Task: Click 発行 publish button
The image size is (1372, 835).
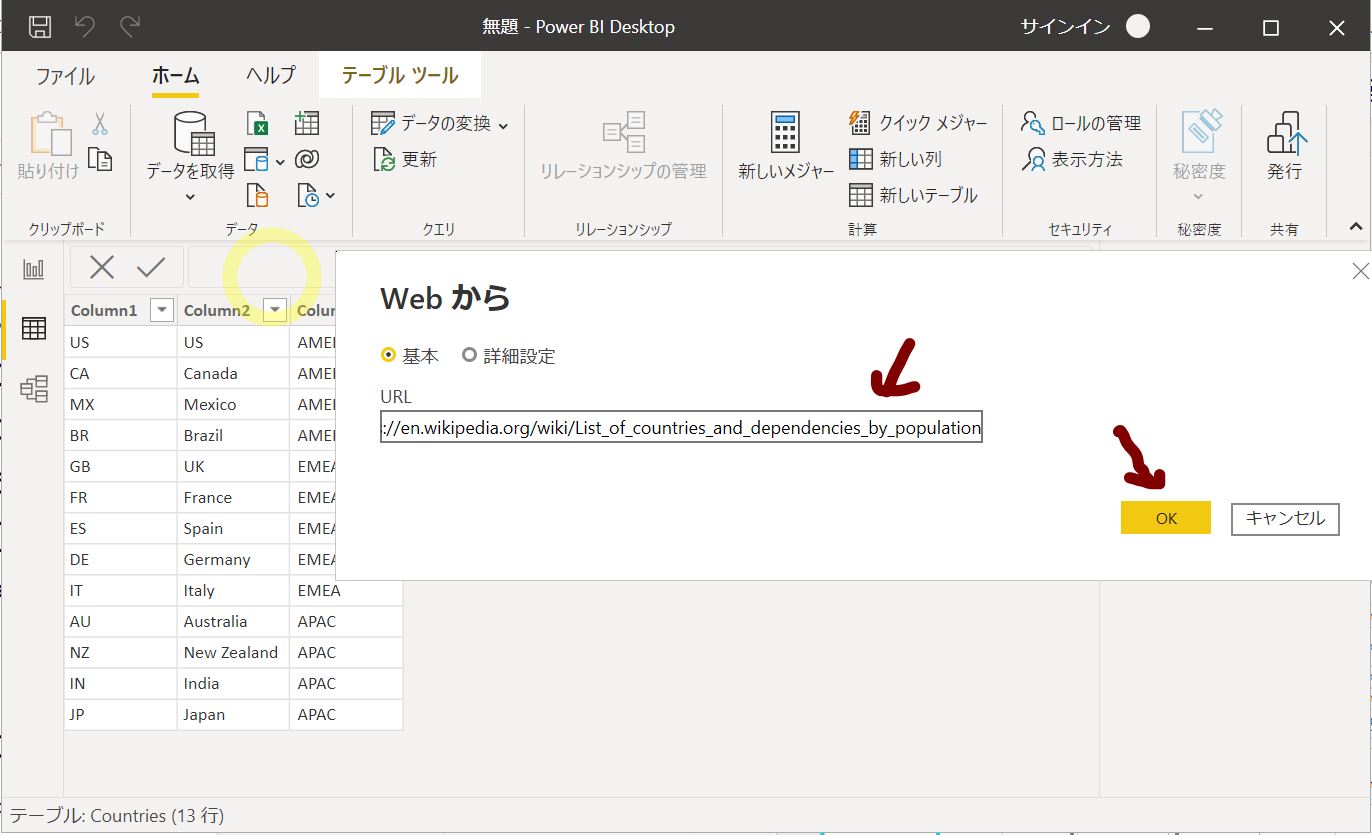Action: coord(1285,146)
